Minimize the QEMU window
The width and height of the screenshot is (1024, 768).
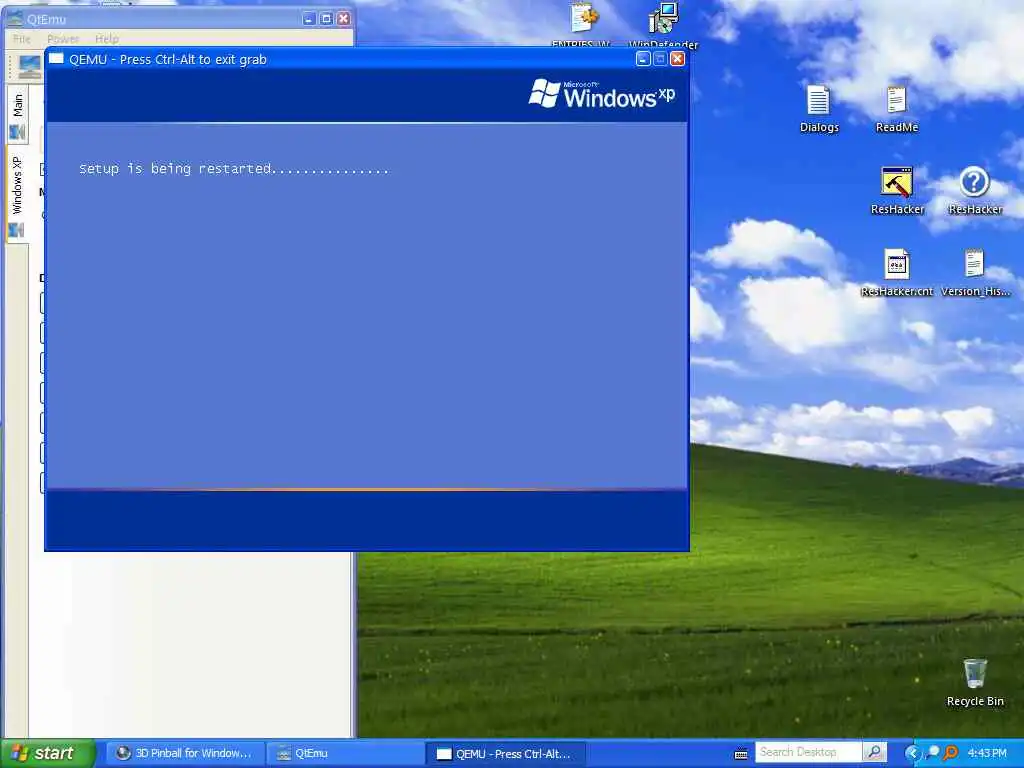pyautogui.click(x=643, y=59)
